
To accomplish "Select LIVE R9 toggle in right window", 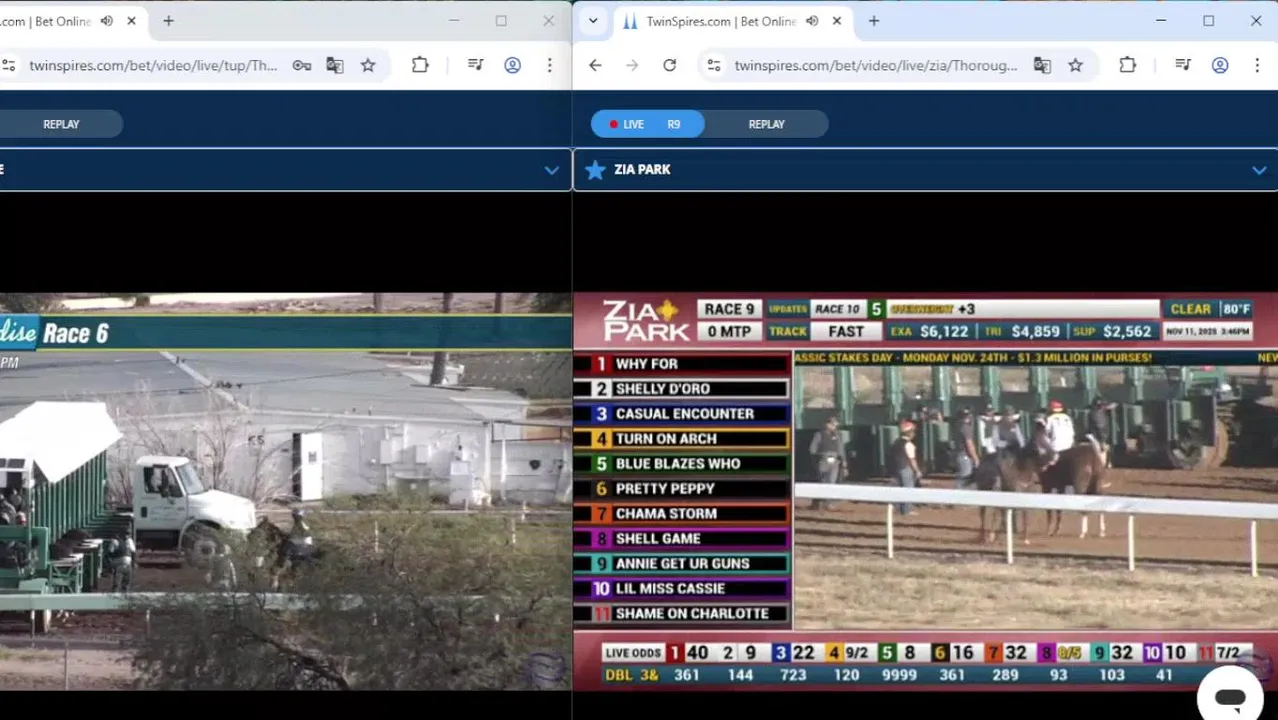I will [648, 124].
